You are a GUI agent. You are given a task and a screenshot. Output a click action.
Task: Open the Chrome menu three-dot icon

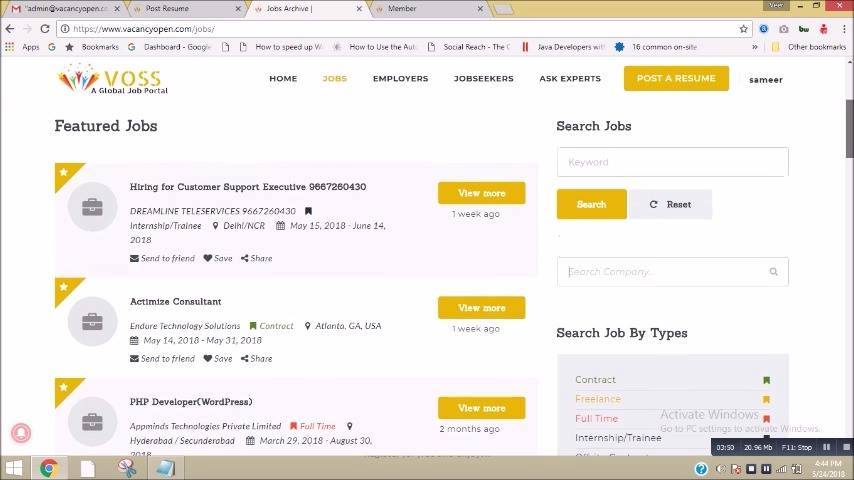(x=844, y=29)
